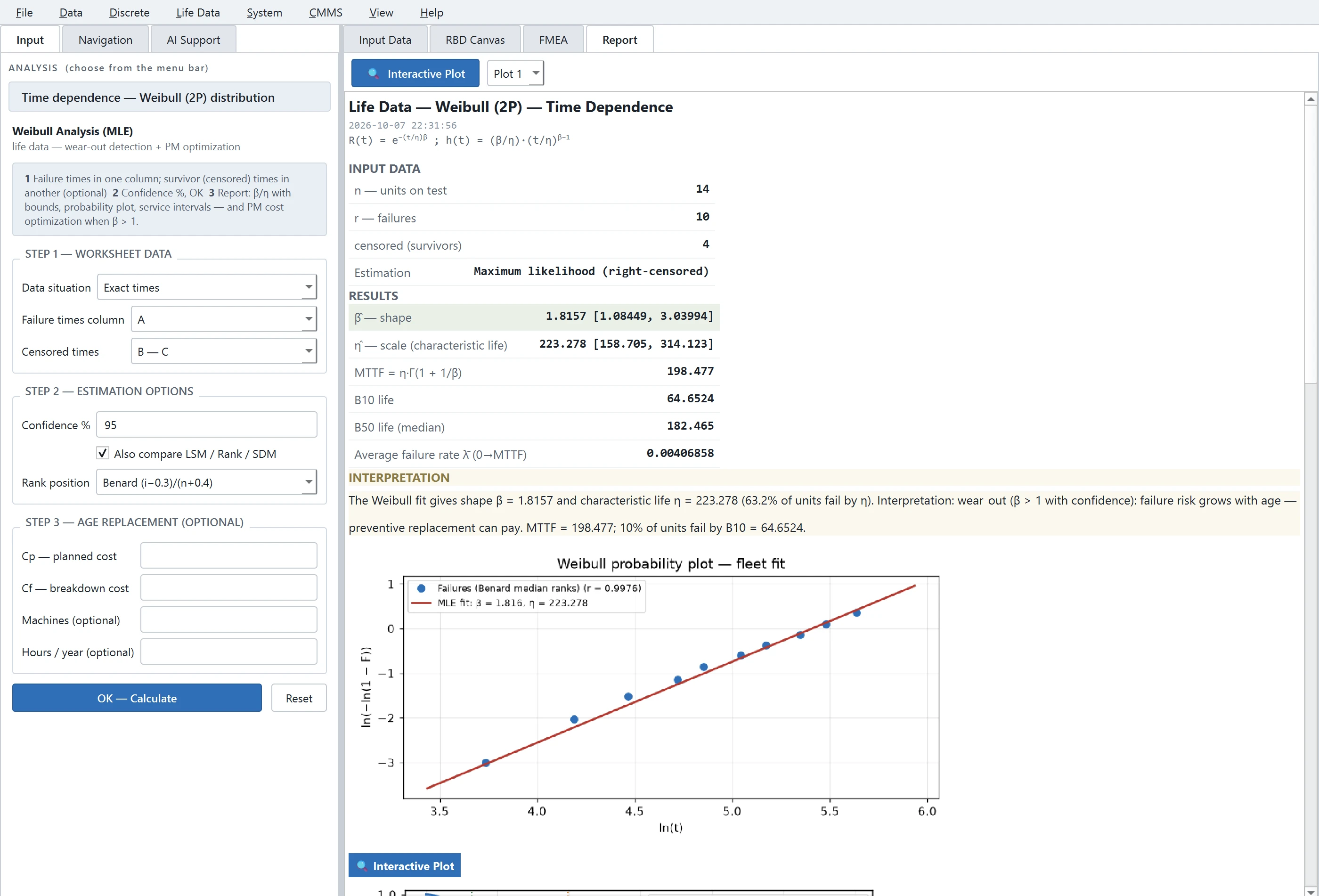The height and width of the screenshot is (896, 1319).
Task: Expand the Failure times column dropdown
Action: (x=224, y=319)
